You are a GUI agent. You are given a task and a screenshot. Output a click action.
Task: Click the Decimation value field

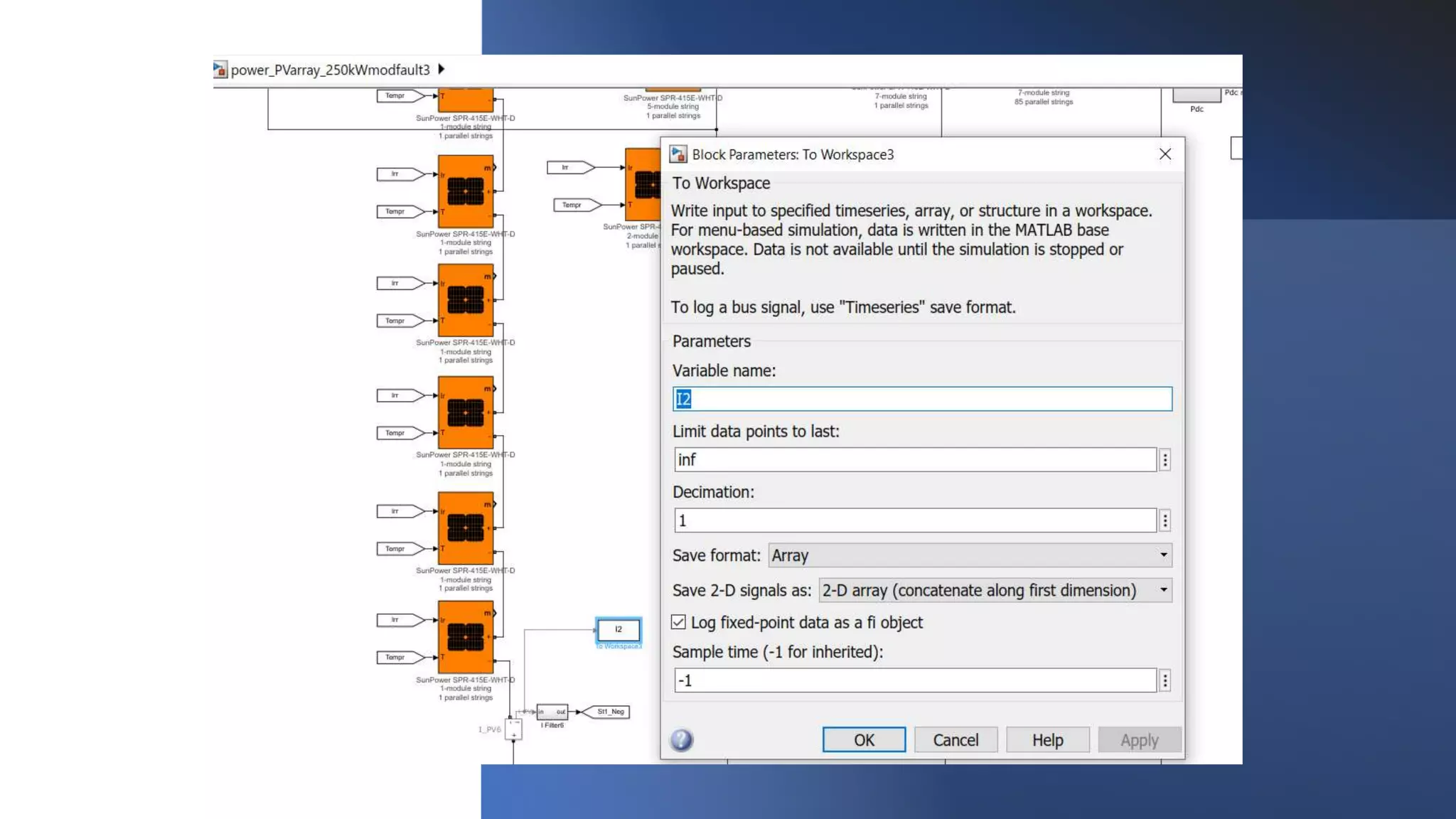915,520
